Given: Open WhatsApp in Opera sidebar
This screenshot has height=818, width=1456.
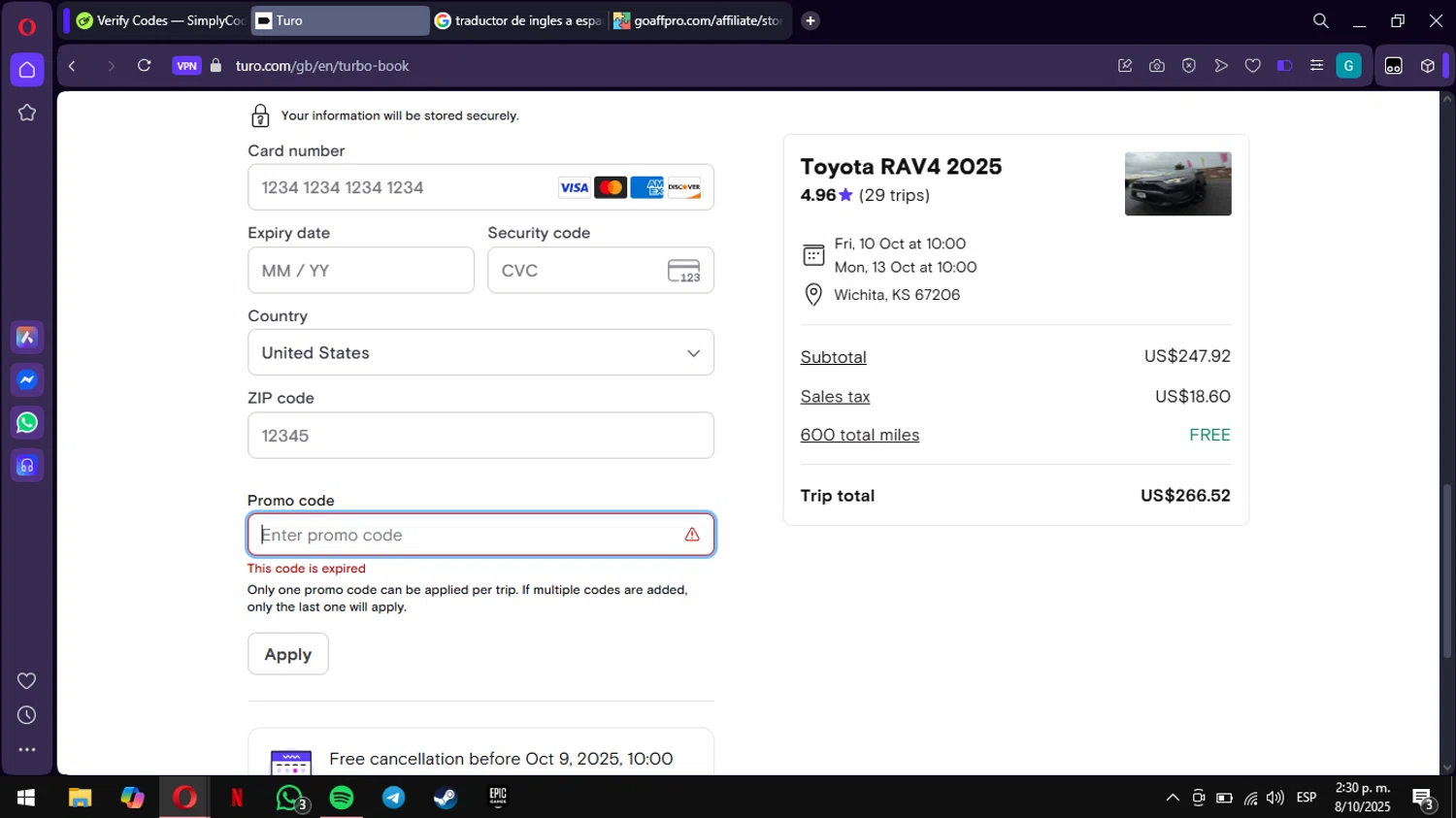Looking at the screenshot, I should point(27,423).
